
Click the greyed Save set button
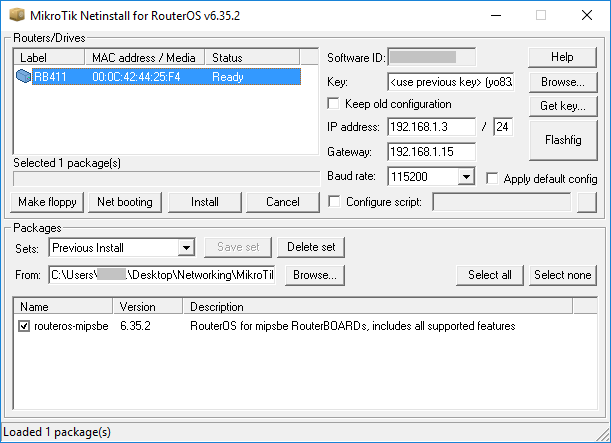coord(238,247)
